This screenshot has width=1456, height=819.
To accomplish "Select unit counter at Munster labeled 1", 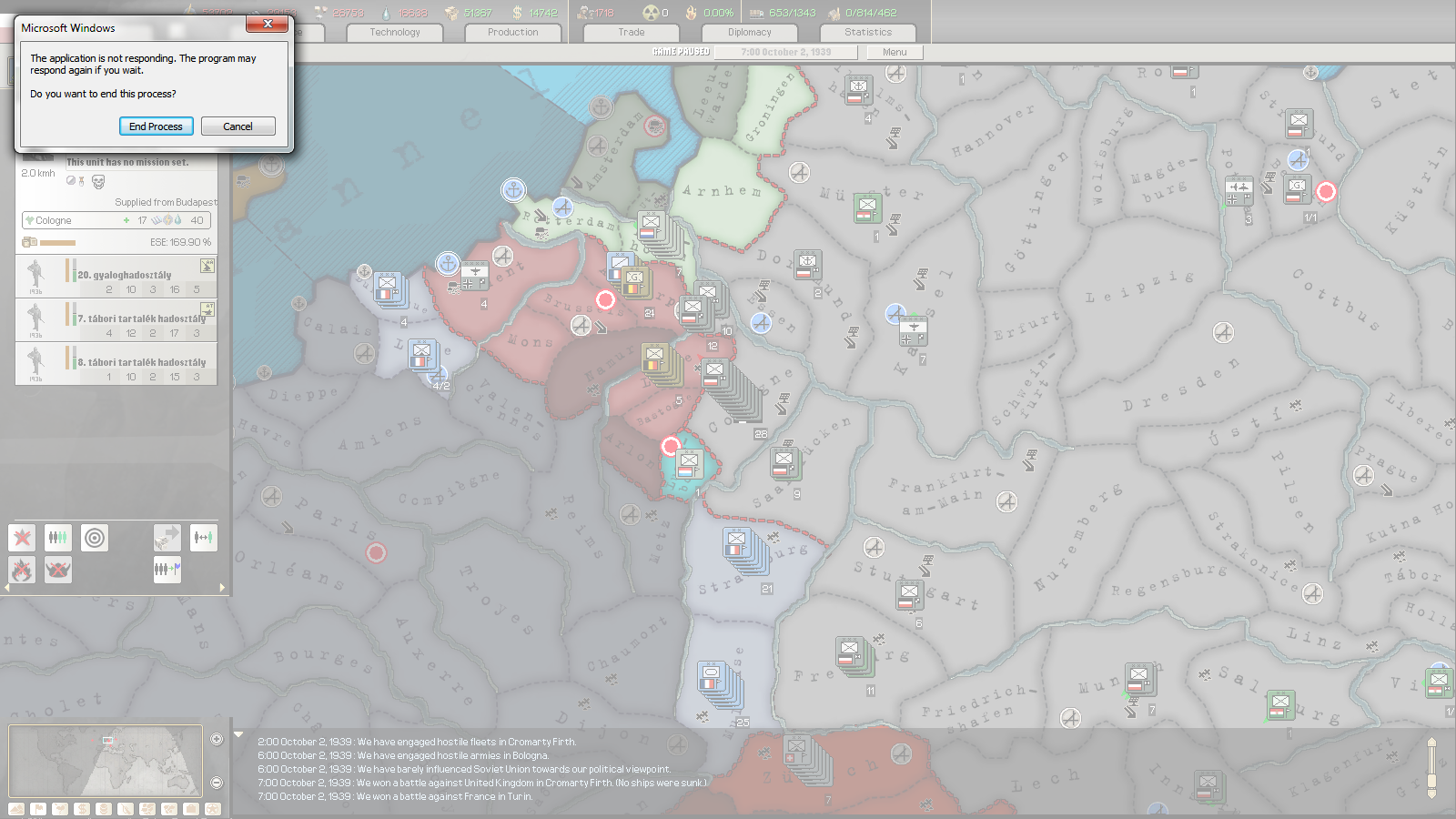I will pyautogui.click(x=868, y=210).
